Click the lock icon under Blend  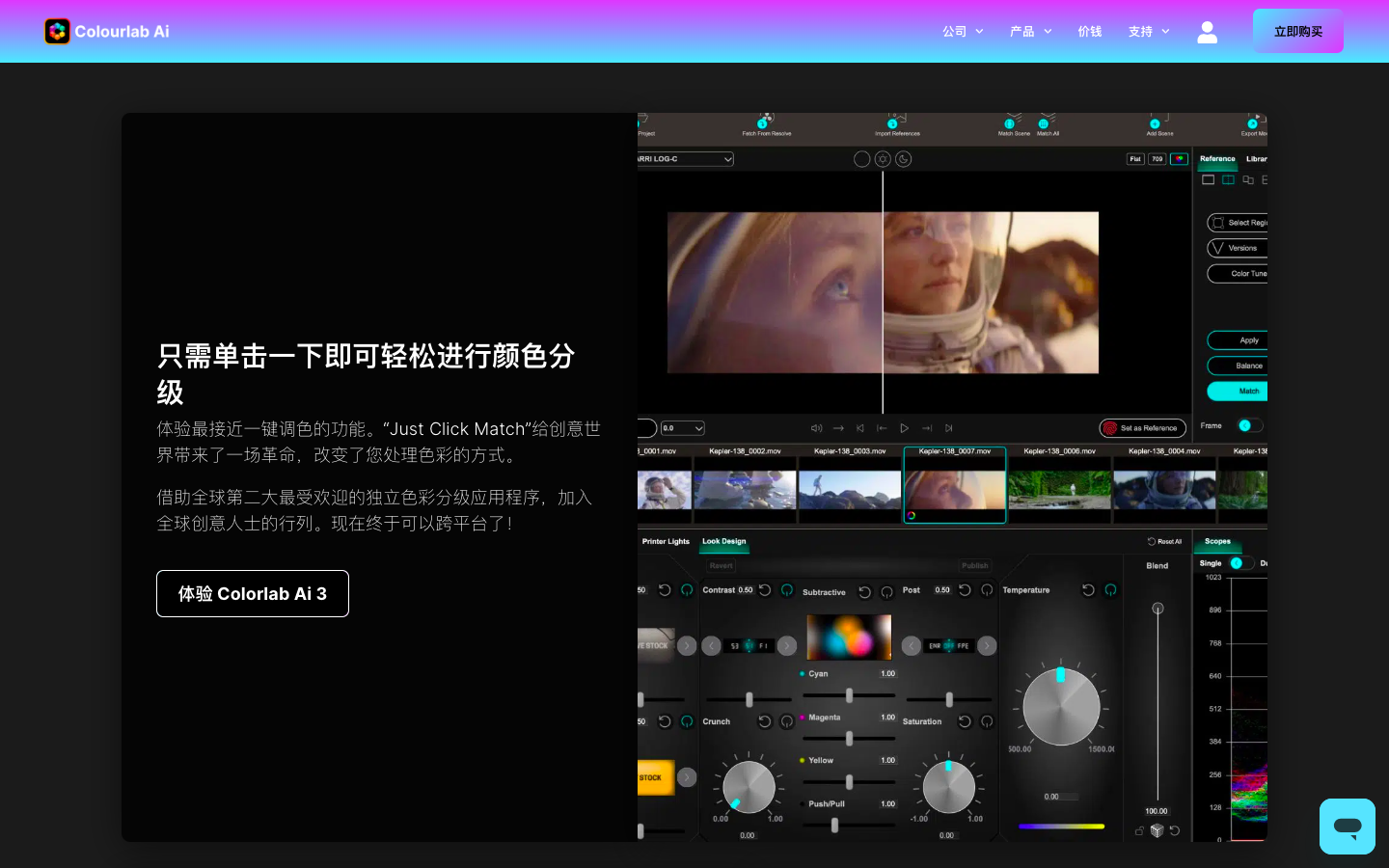[x=1139, y=830]
